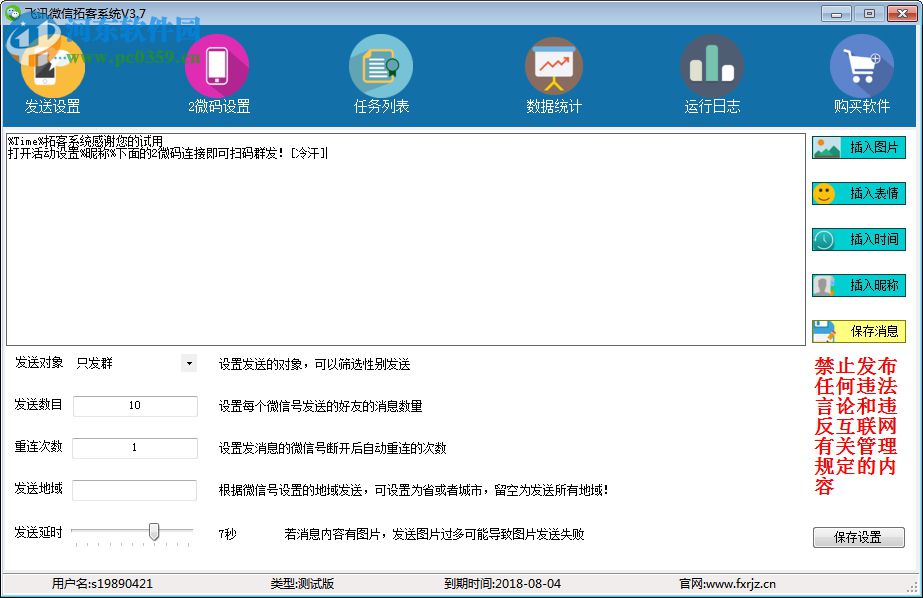Click the 任务列表 tab label text
The width and height of the screenshot is (923, 598).
coord(381,107)
